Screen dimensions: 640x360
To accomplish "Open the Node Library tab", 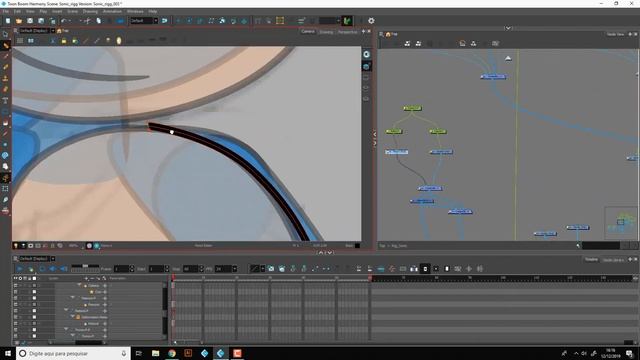I will pos(613,260).
